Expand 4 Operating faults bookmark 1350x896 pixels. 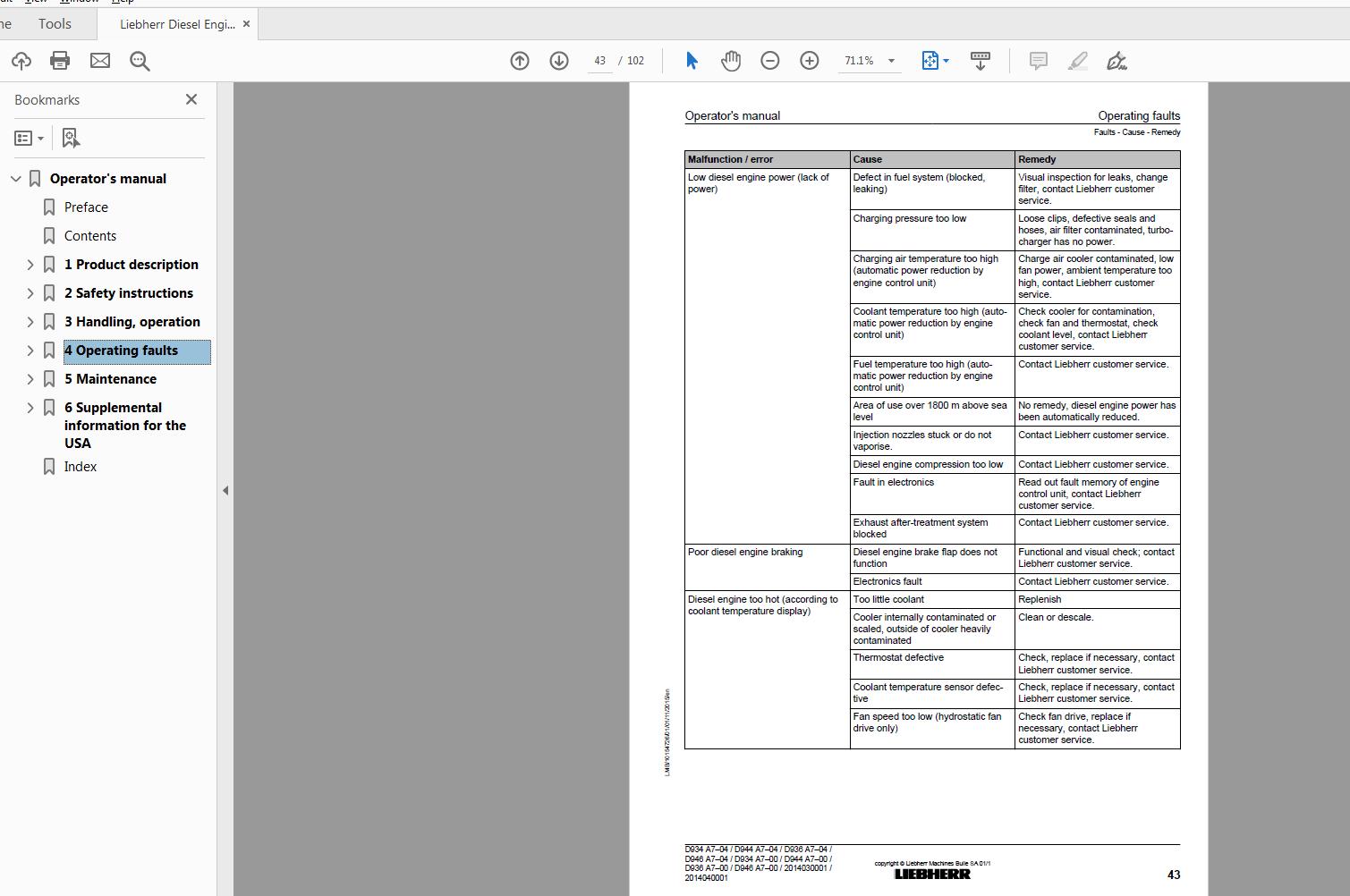(30, 351)
